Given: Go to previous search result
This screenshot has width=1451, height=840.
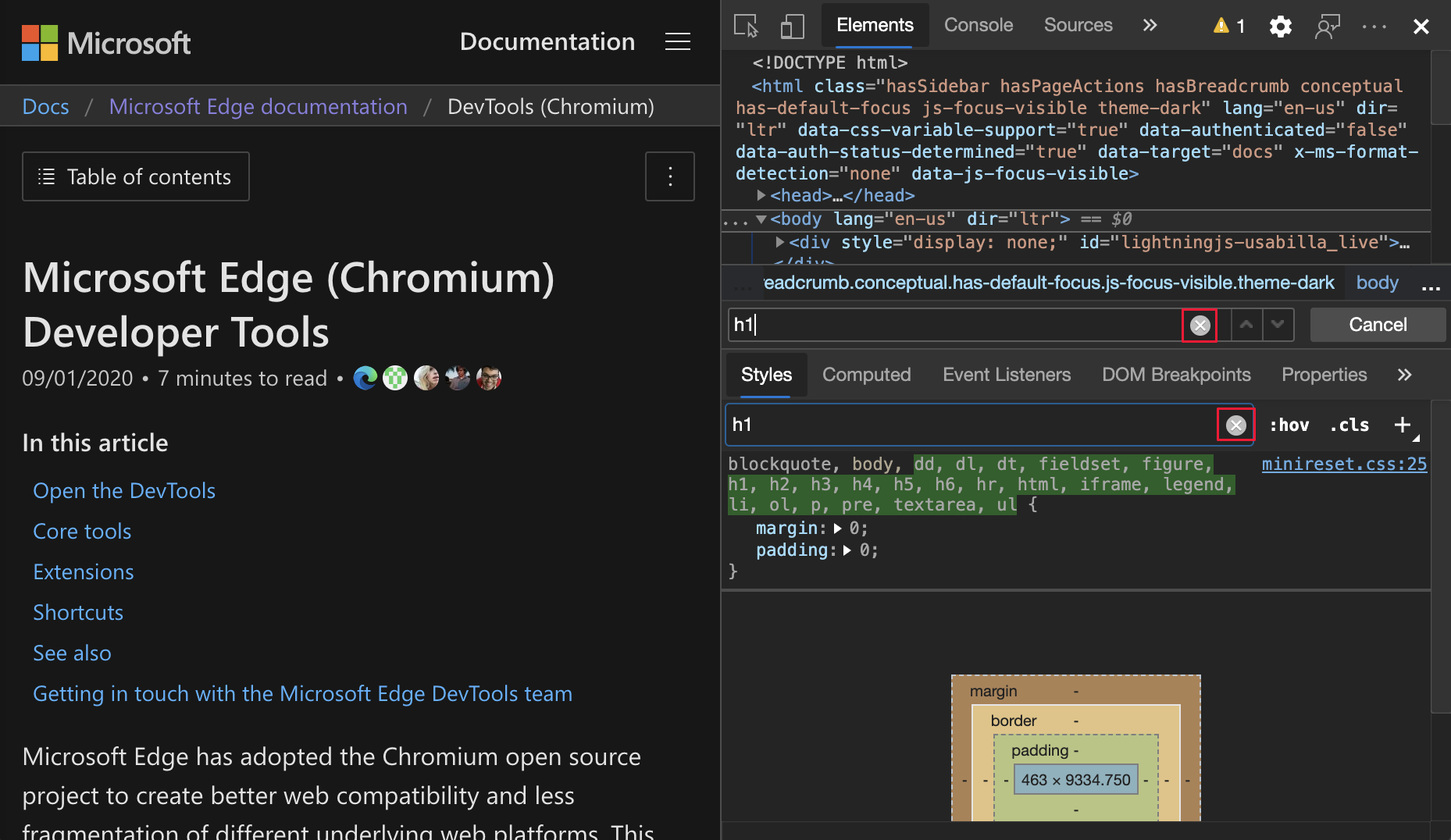Looking at the screenshot, I should (1246, 325).
